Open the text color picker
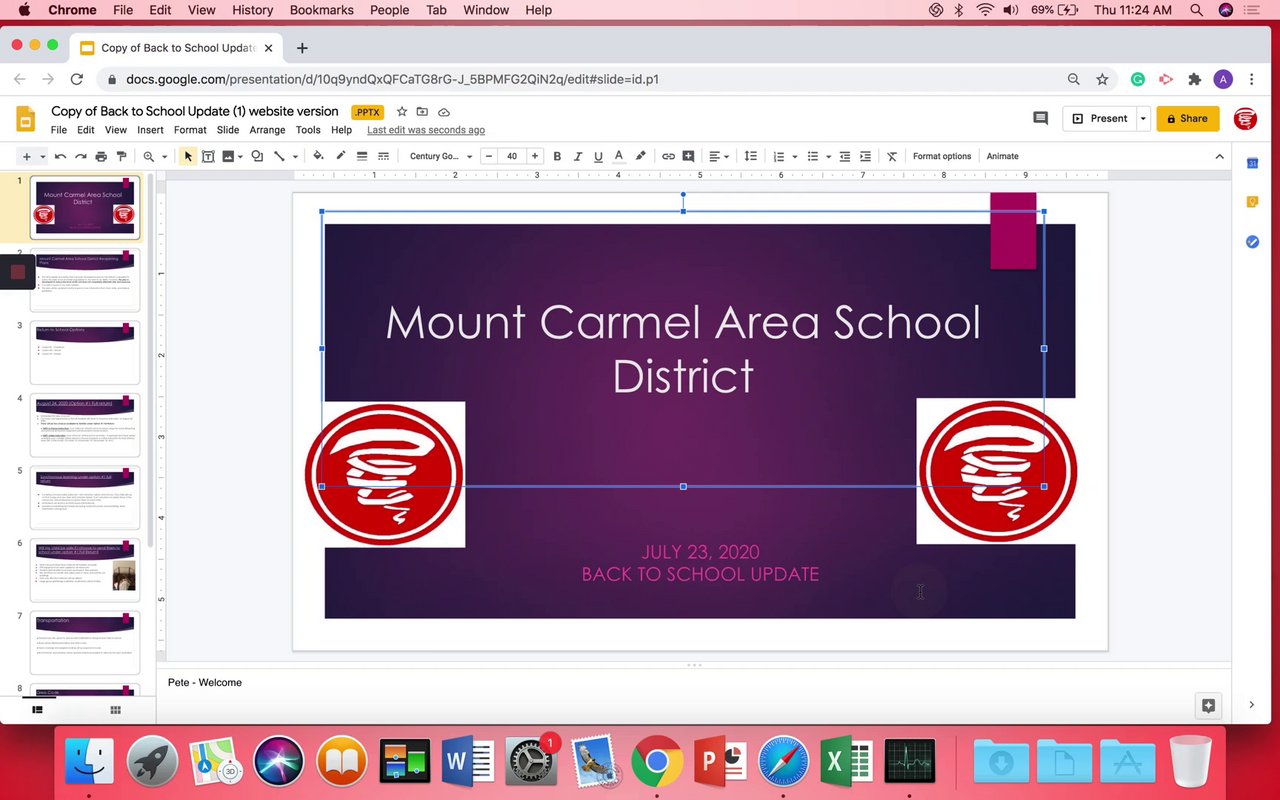The image size is (1280, 800). coord(619,156)
